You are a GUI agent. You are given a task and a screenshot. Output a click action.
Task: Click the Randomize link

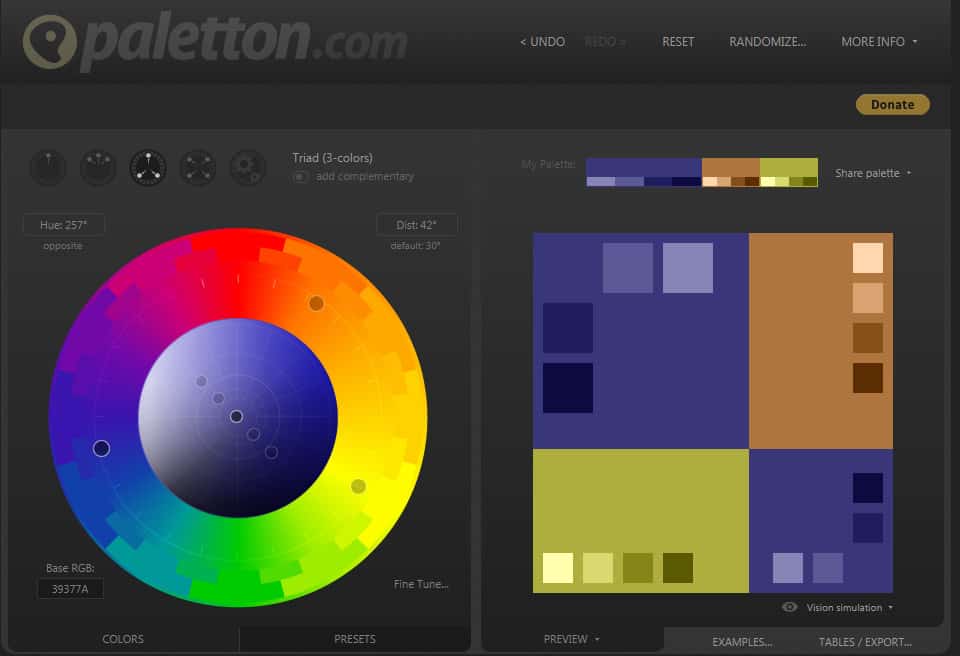pos(767,42)
